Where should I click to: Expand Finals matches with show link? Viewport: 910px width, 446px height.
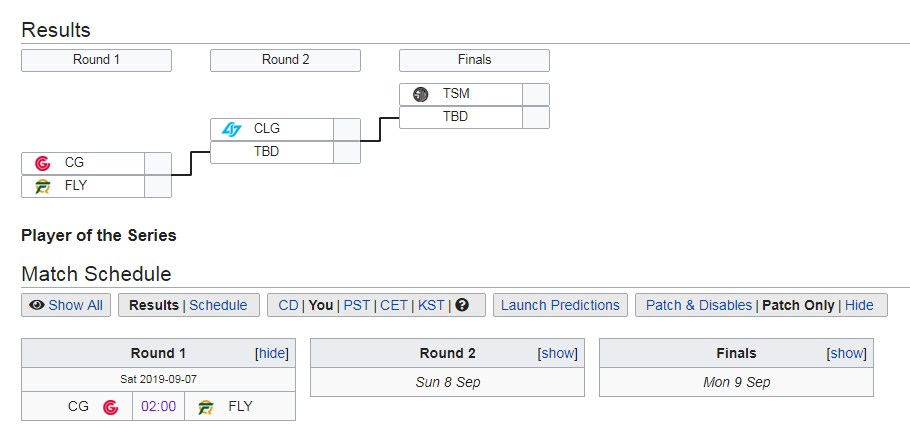point(847,354)
